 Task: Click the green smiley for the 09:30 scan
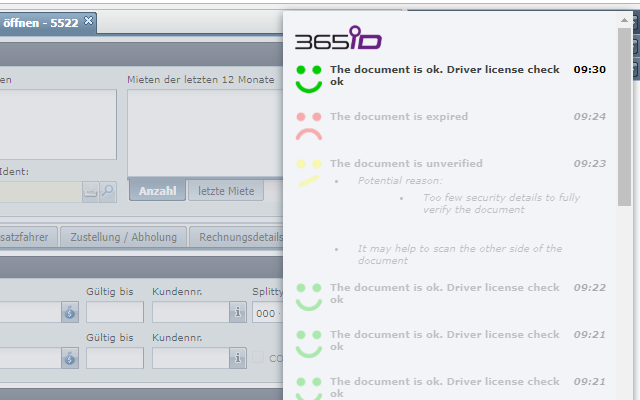coord(309,79)
